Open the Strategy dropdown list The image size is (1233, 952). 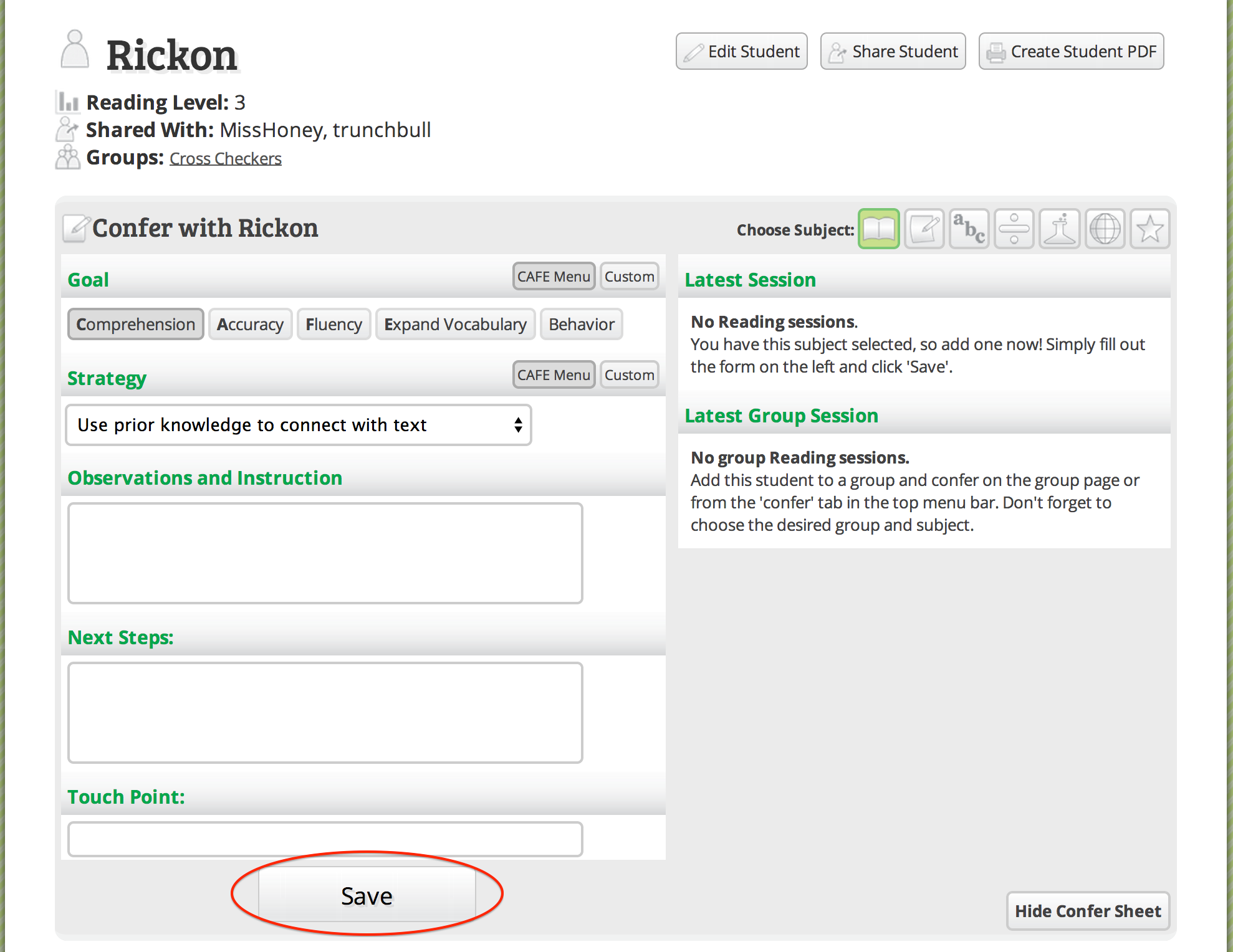[299, 425]
